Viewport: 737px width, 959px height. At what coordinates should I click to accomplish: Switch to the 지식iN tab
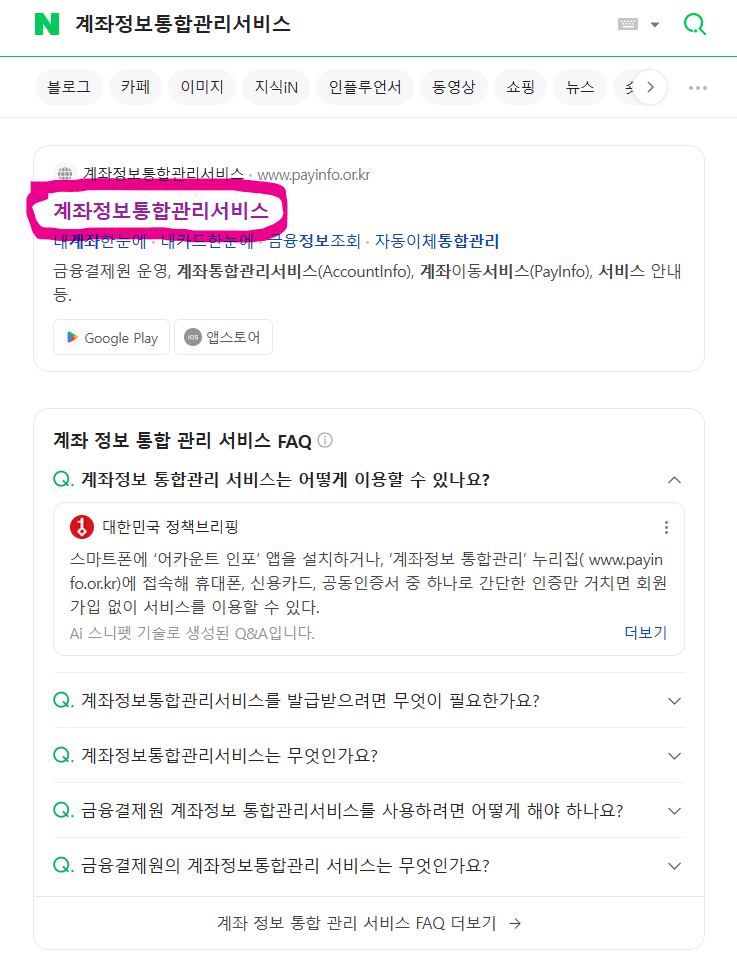(x=276, y=87)
